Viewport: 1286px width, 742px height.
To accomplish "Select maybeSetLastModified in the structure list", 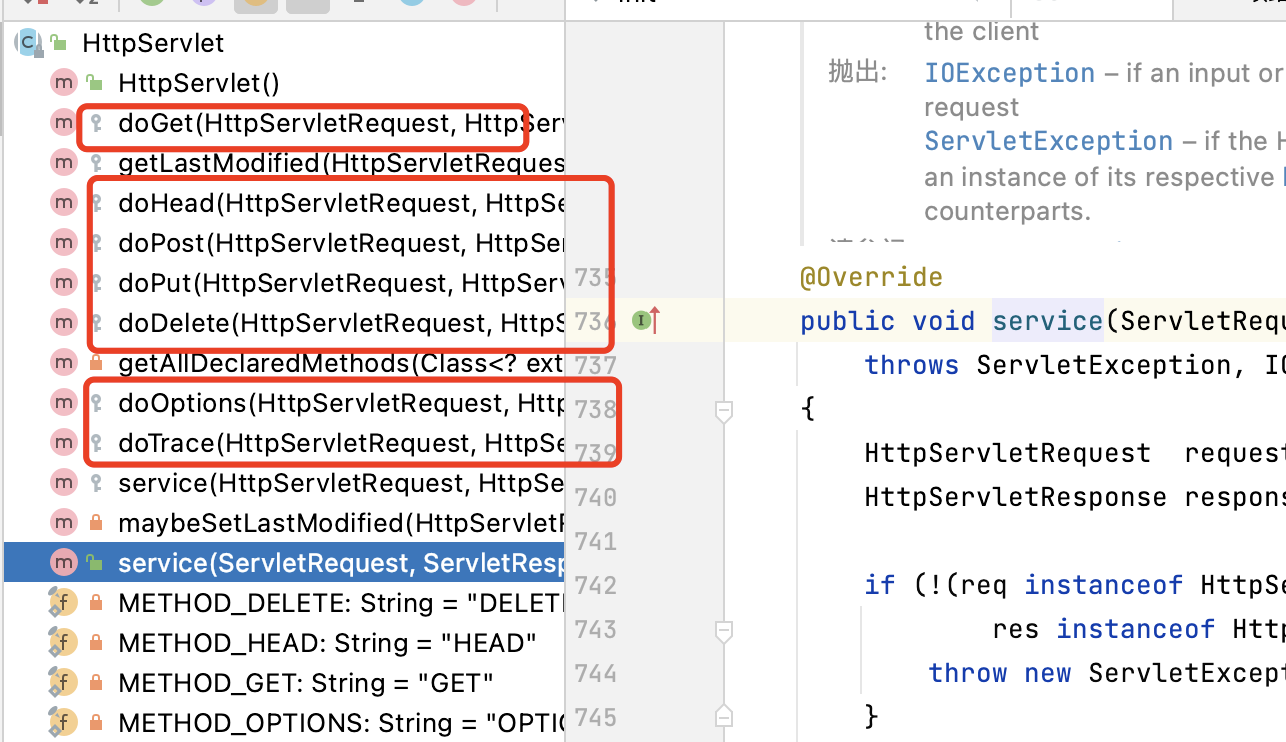I will point(340,523).
